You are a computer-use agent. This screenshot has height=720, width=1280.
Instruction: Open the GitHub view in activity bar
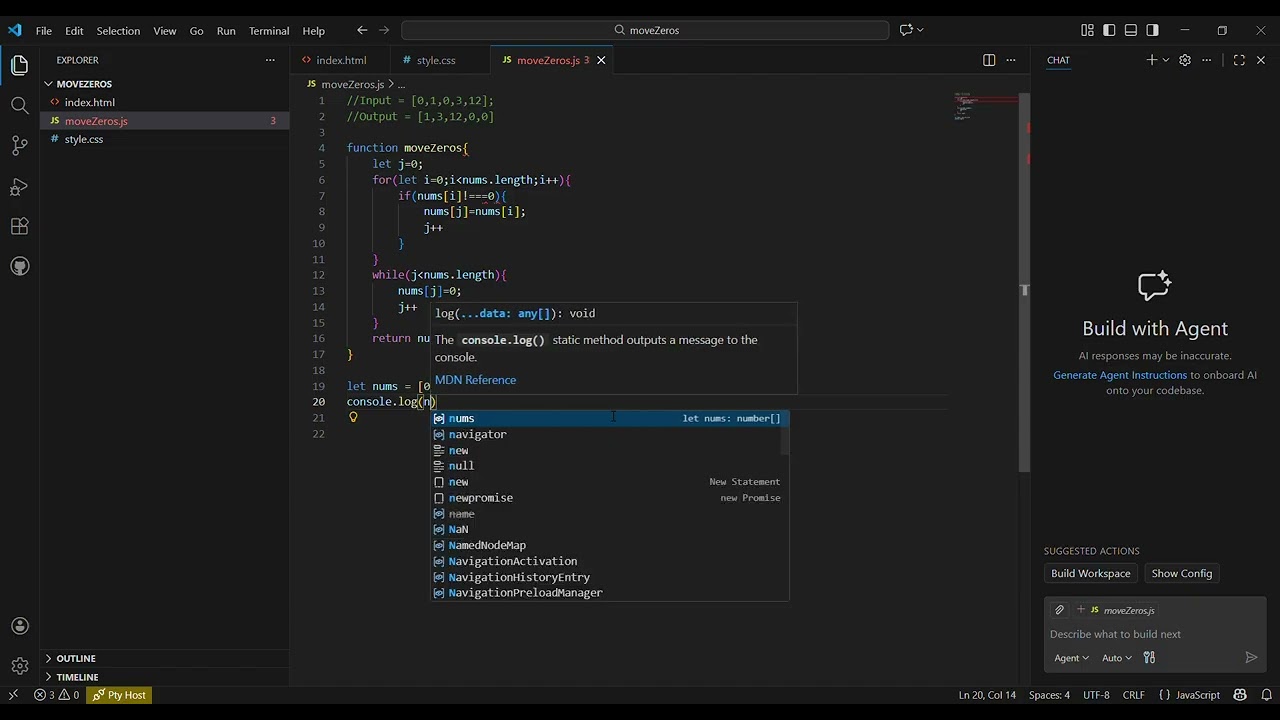coord(19,267)
